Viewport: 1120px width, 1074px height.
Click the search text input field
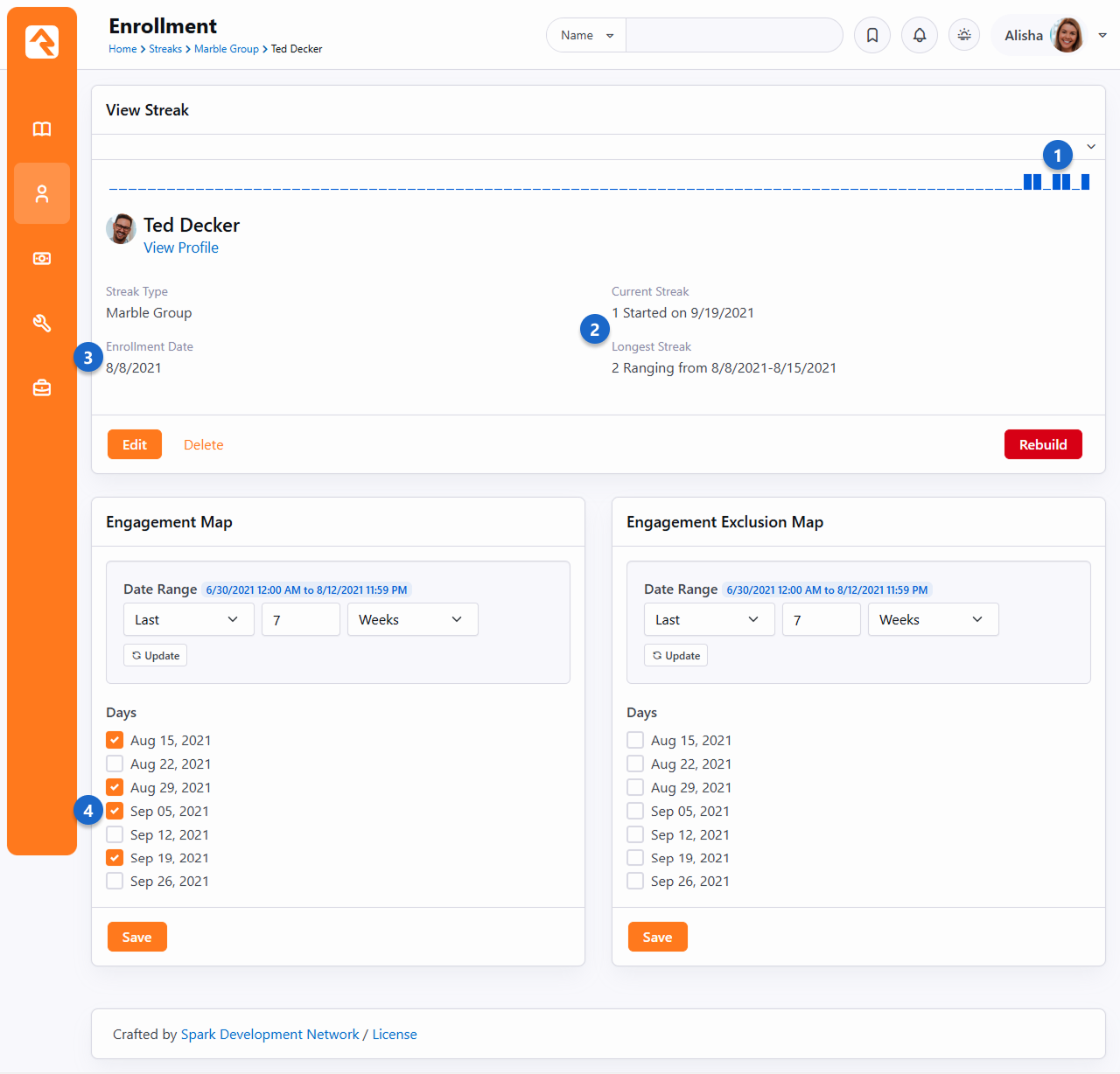[733, 35]
